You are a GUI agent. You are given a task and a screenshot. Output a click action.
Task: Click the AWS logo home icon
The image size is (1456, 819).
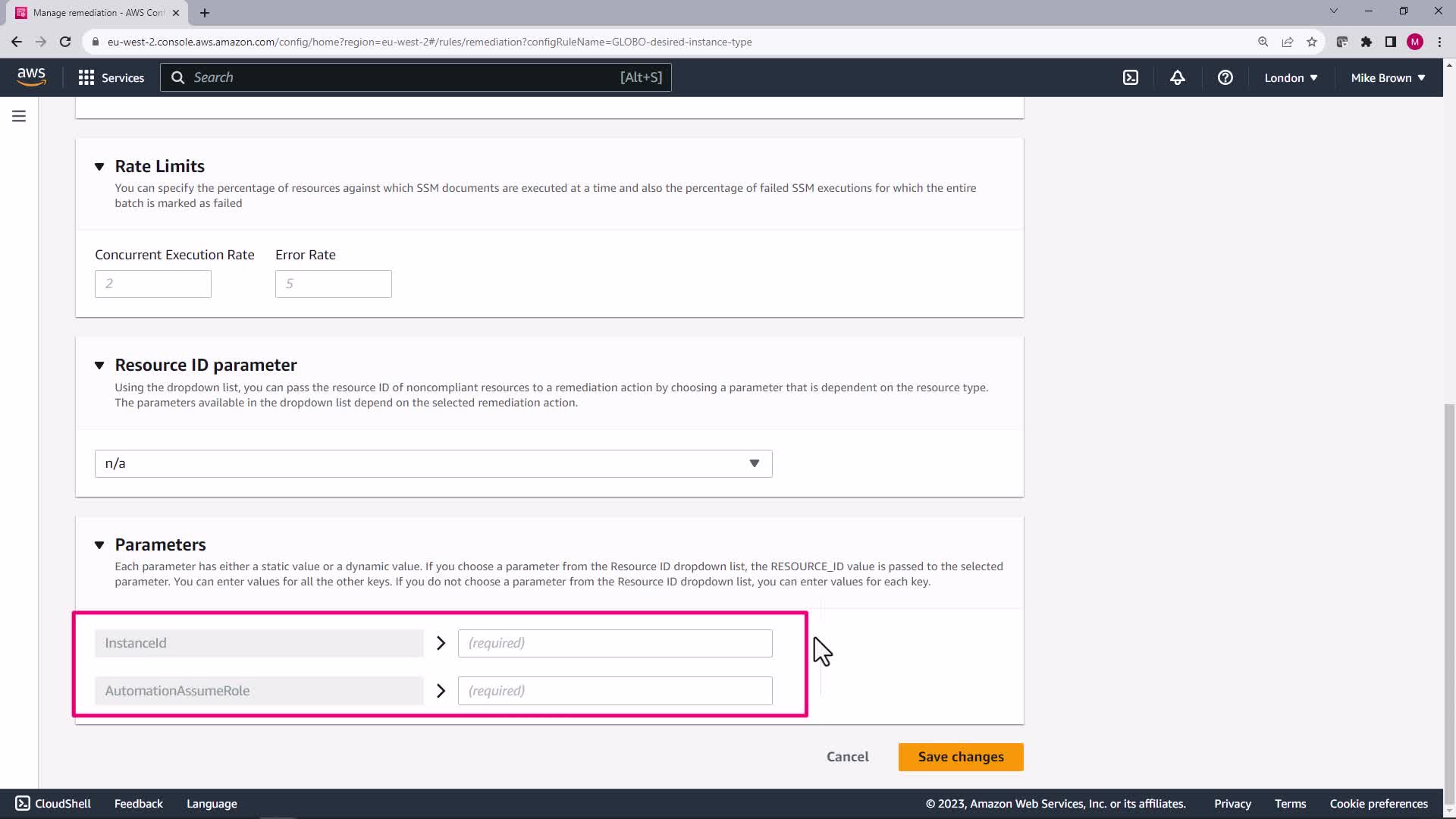(31, 77)
